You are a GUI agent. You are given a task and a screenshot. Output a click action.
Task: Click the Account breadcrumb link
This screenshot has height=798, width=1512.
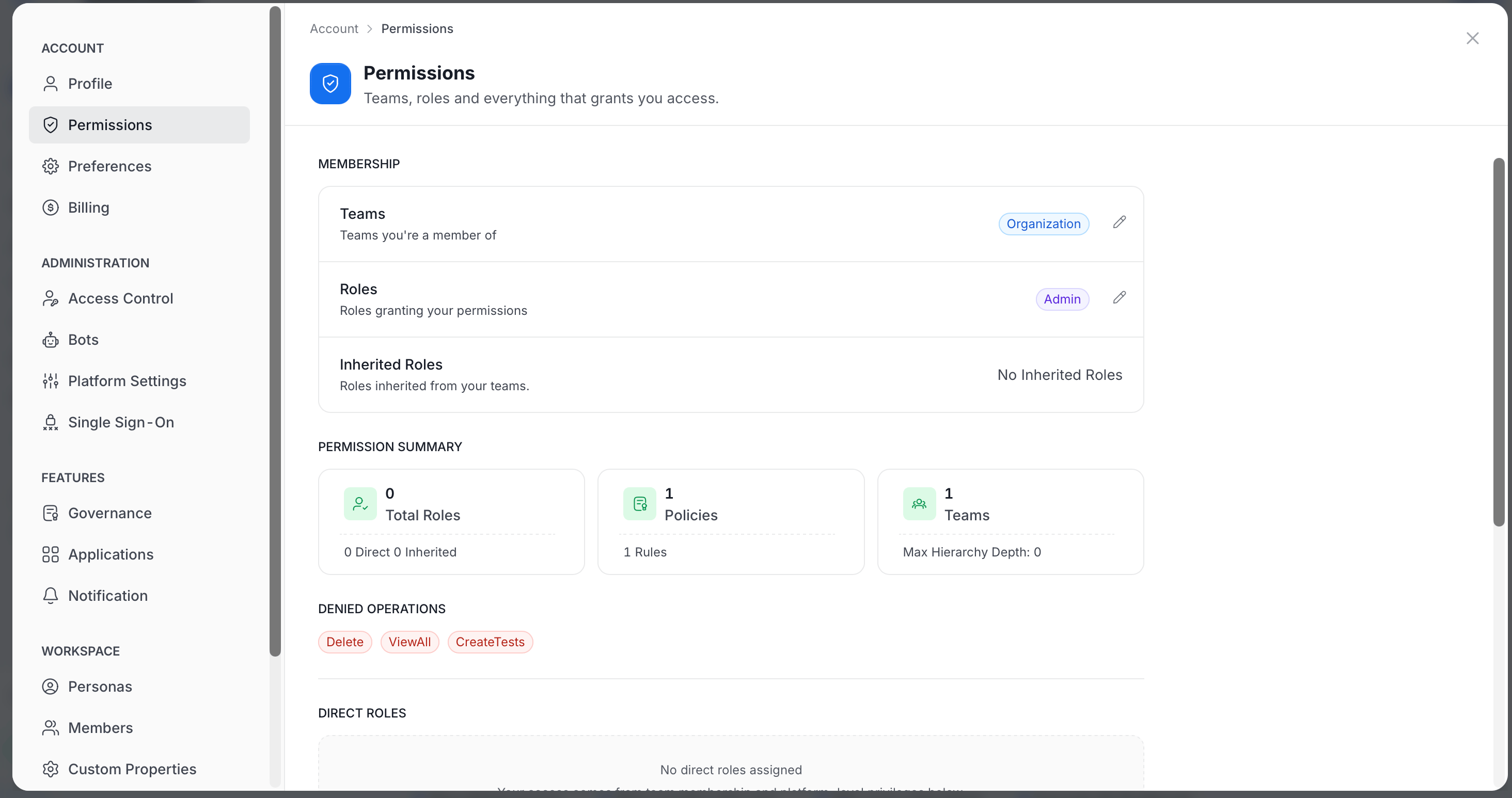coord(334,29)
